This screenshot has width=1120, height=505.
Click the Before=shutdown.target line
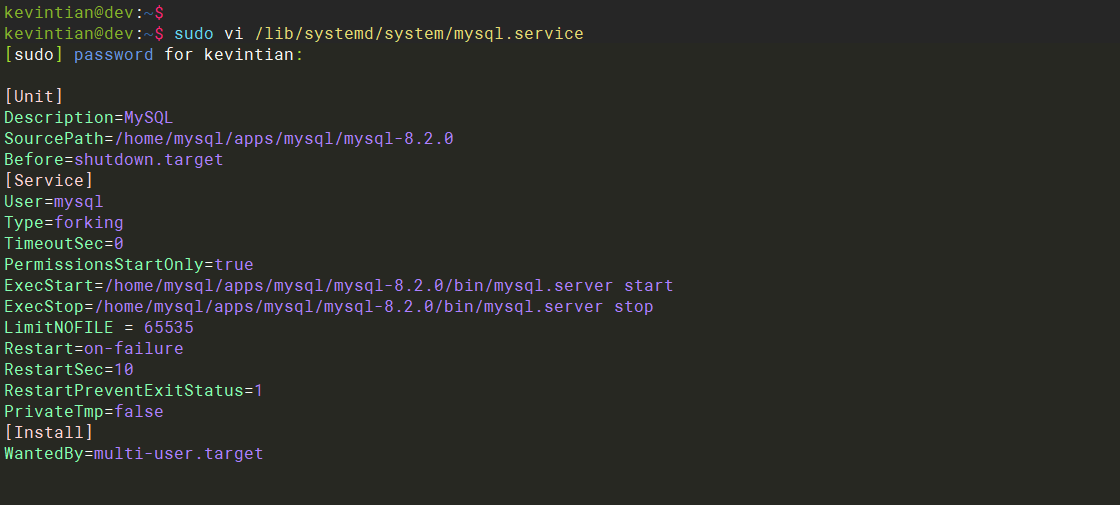tap(113, 159)
